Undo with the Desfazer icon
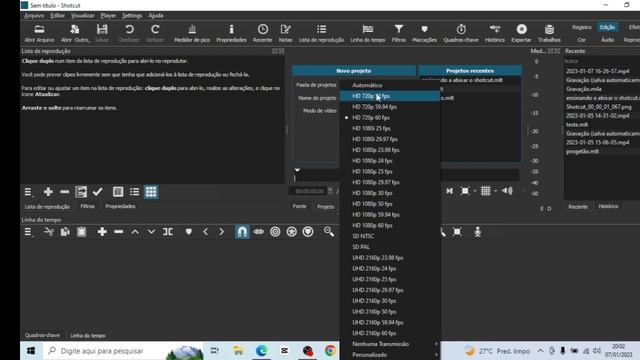 click(129, 33)
